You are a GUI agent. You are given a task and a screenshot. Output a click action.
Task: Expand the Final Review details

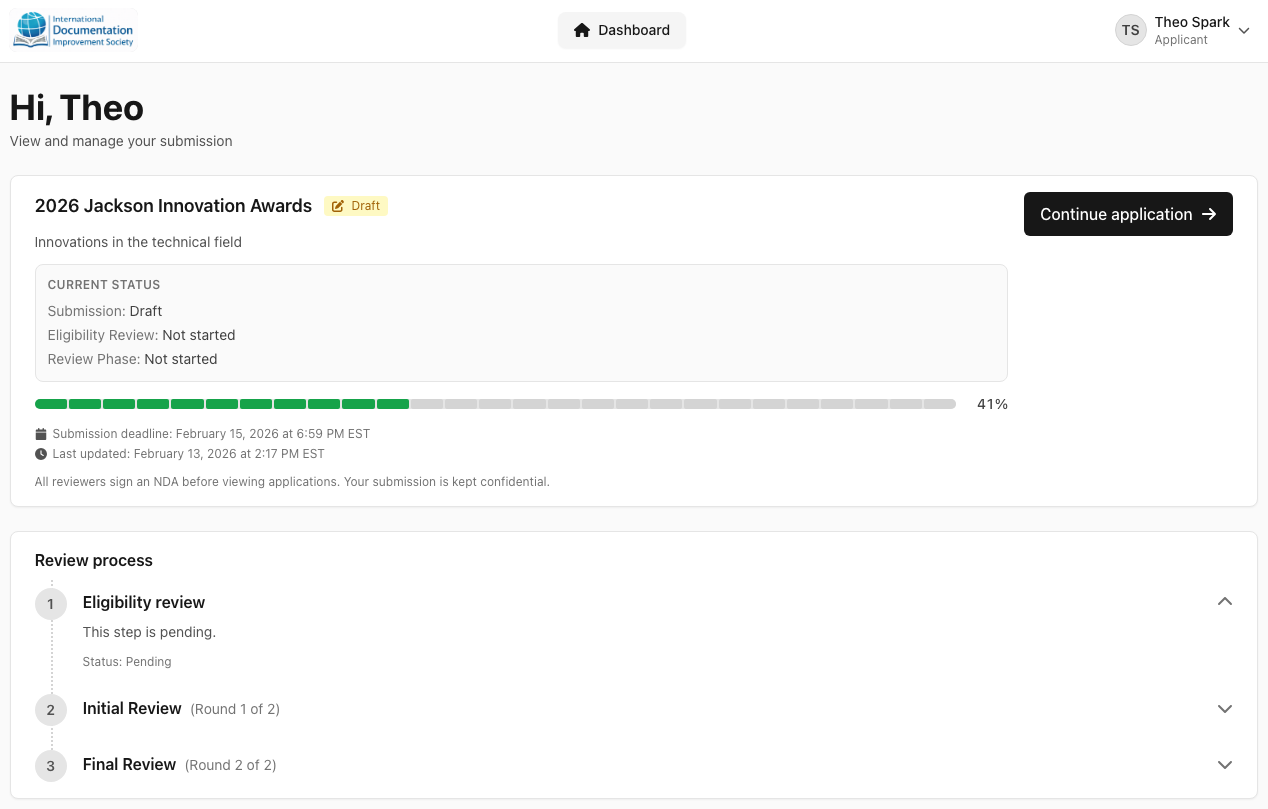coord(1225,764)
